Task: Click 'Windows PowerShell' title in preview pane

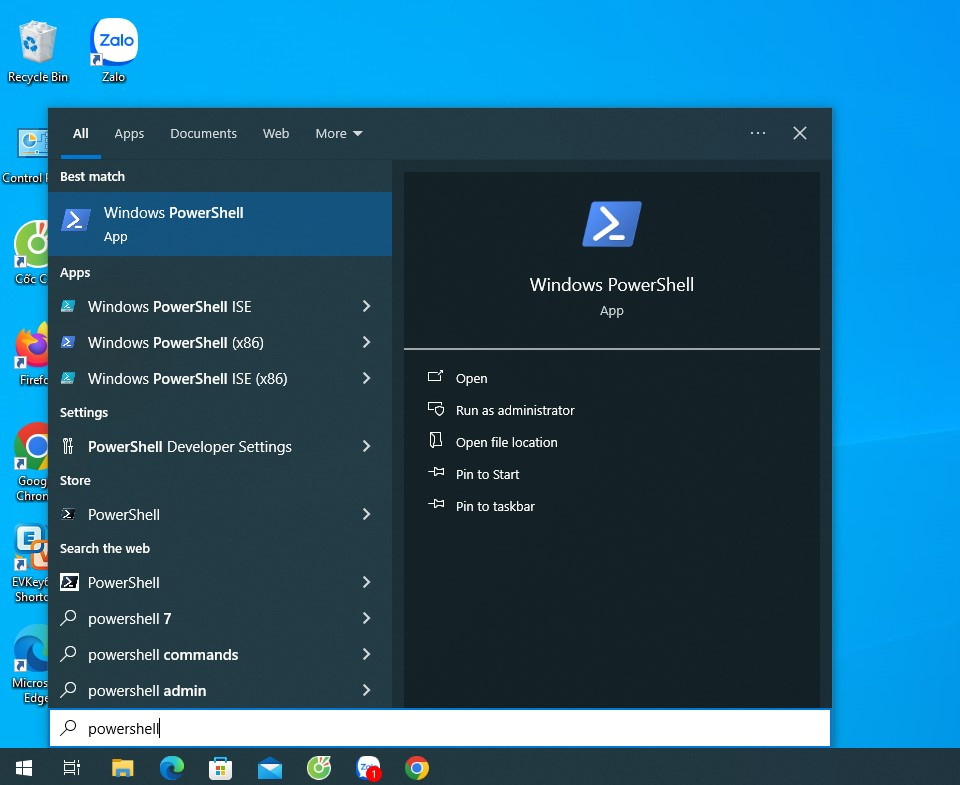Action: coord(612,285)
